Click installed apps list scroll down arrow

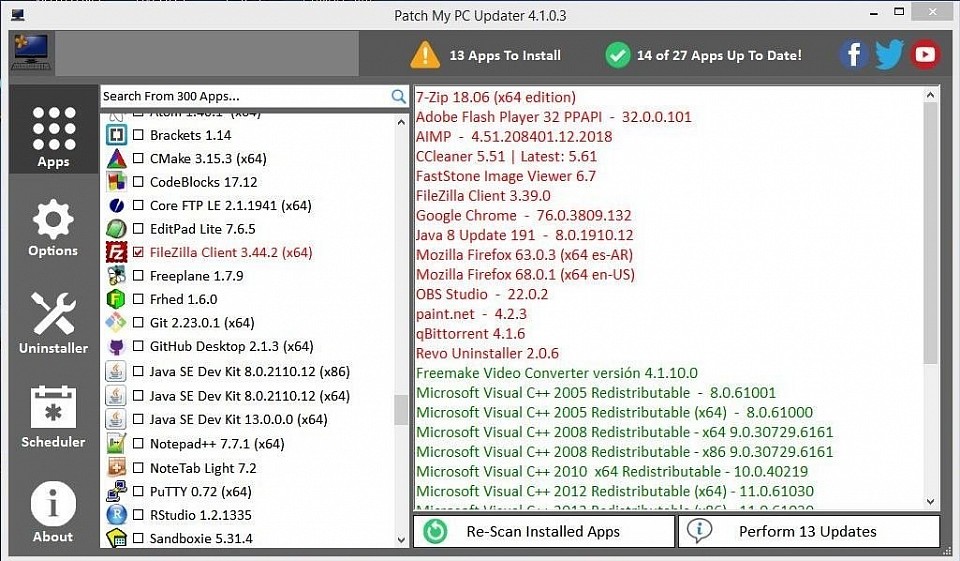(931, 502)
